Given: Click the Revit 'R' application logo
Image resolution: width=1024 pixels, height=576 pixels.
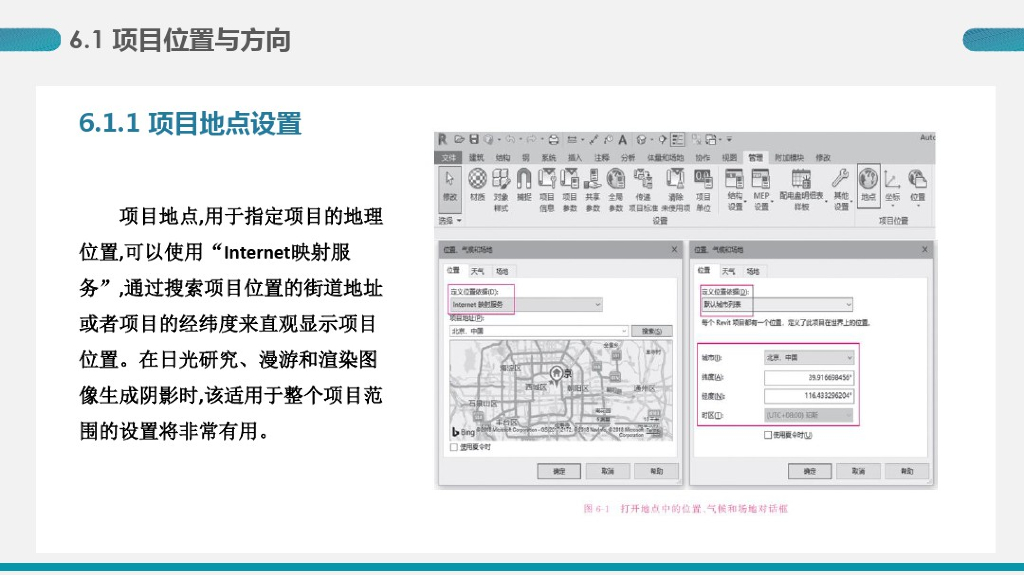Looking at the screenshot, I should [x=443, y=139].
